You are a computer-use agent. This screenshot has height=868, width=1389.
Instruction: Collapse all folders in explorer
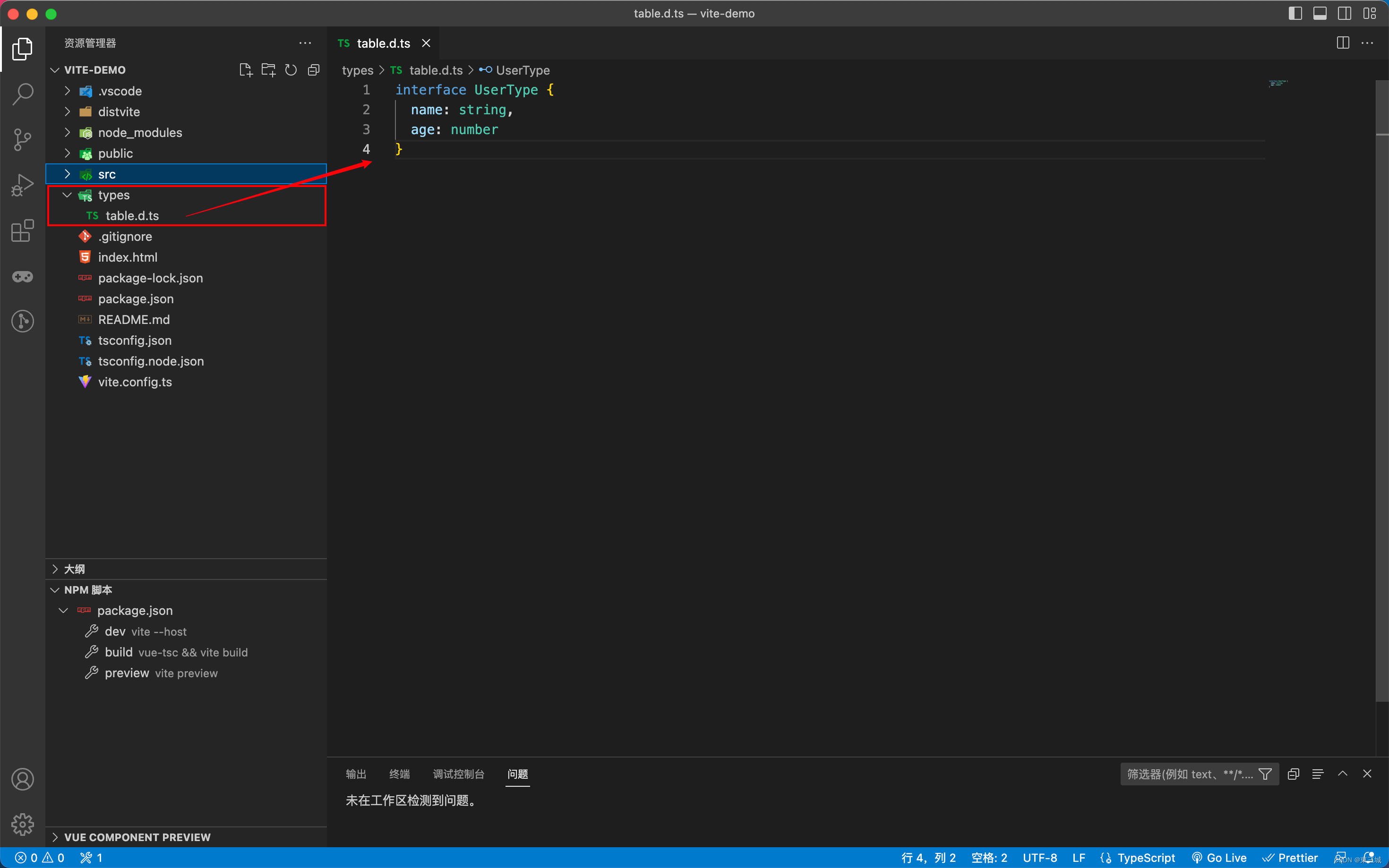(x=314, y=70)
